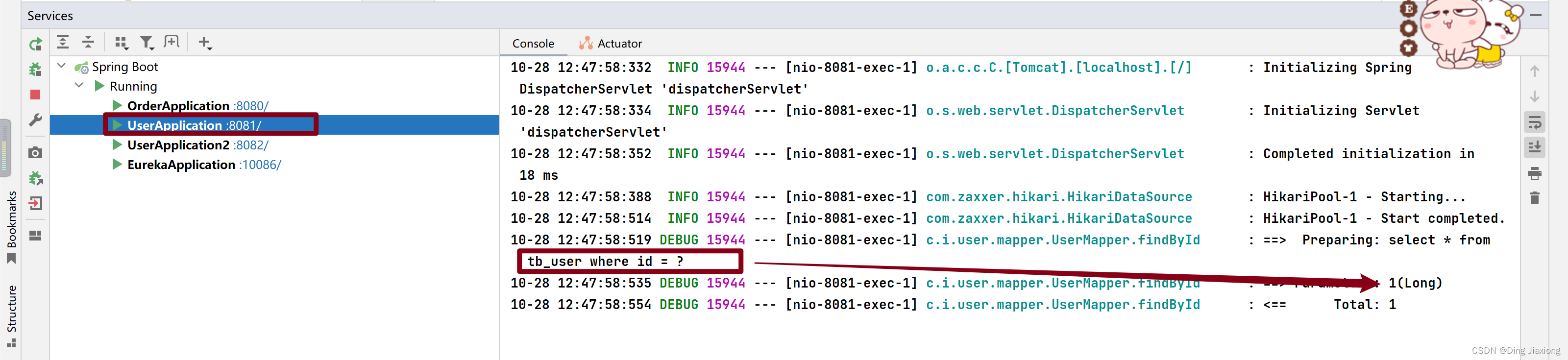Collapse the Spring Boot tree node

[x=61, y=66]
